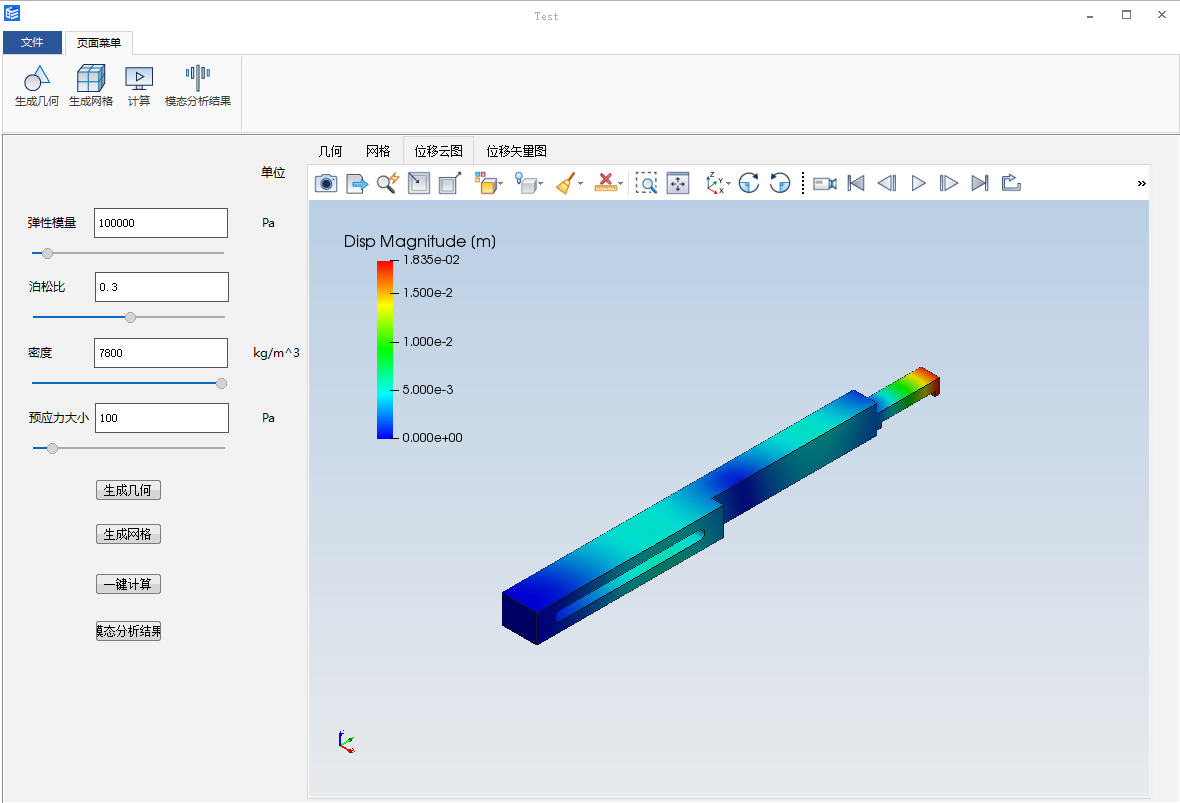Rotate view clockwise icon
Viewport: 1180px width, 803px height.
[x=749, y=183]
